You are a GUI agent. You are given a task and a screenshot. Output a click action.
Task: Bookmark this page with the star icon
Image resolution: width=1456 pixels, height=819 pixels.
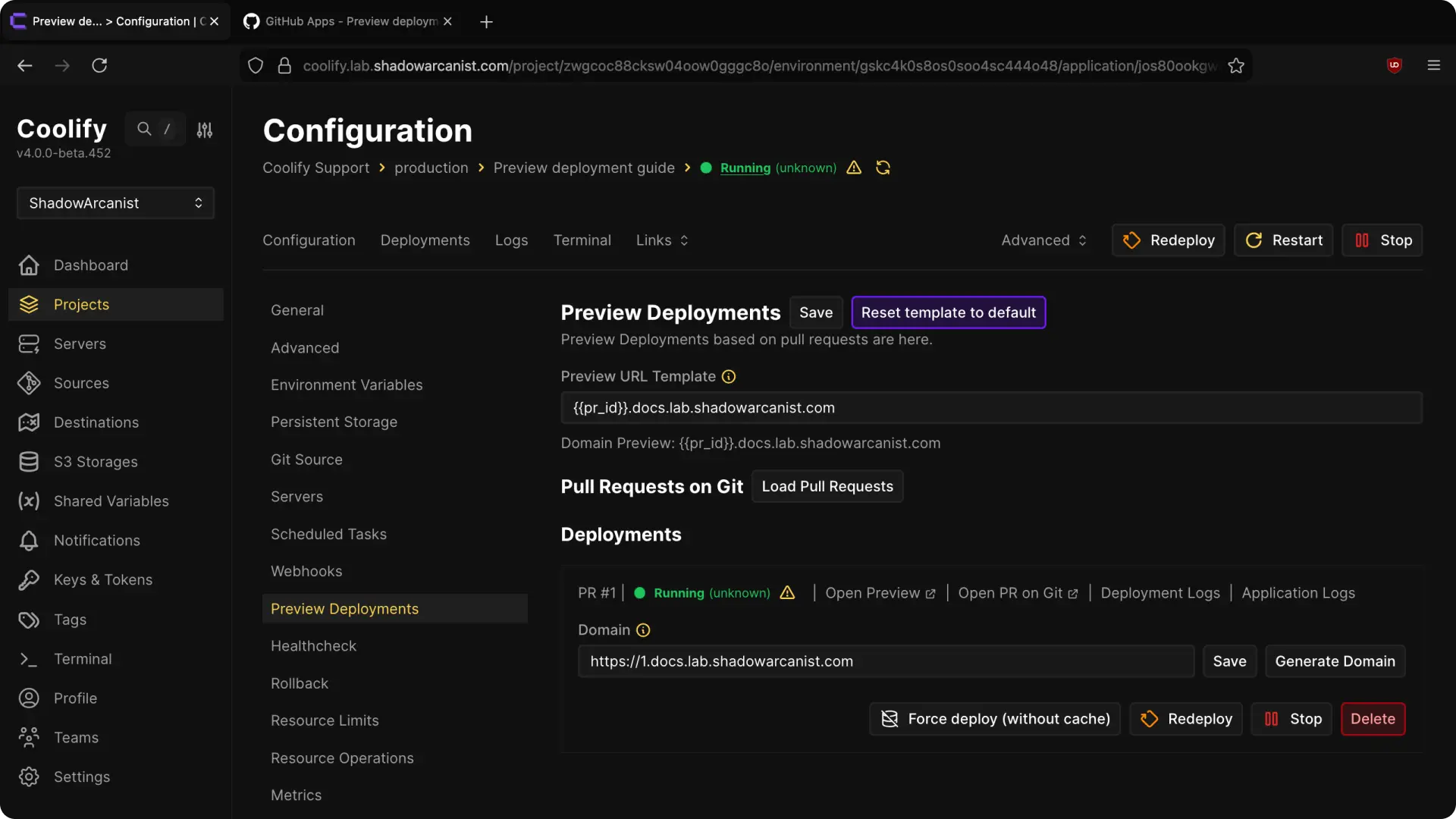[x=1236, y=66]
